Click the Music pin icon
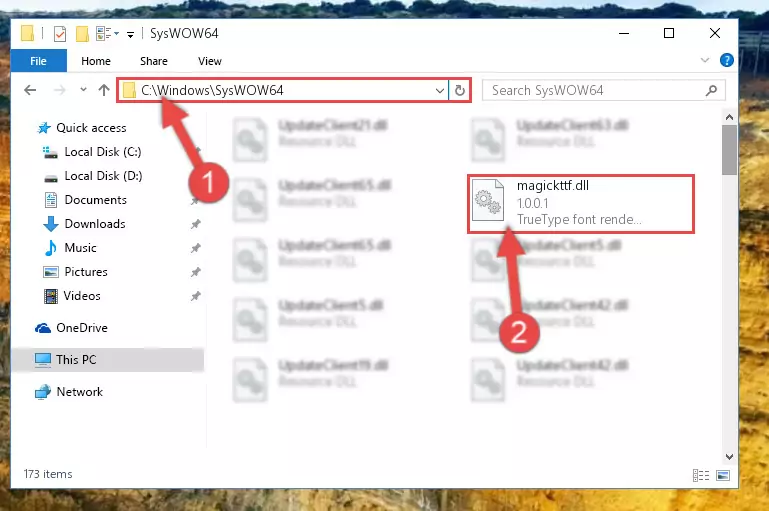The width and height of the screenshot is (769, 511). [196, 248]
